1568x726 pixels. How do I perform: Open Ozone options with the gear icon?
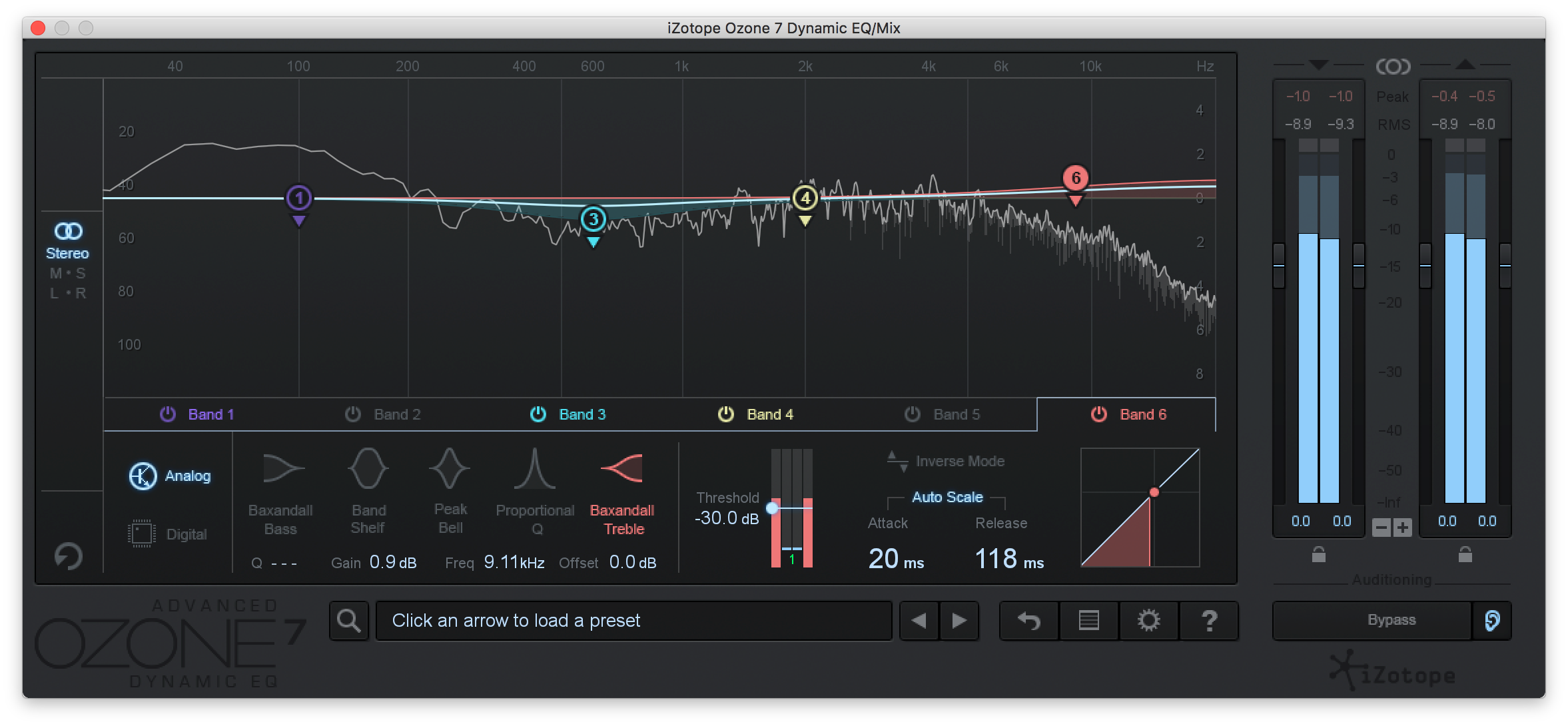[x=1149, y=620]
